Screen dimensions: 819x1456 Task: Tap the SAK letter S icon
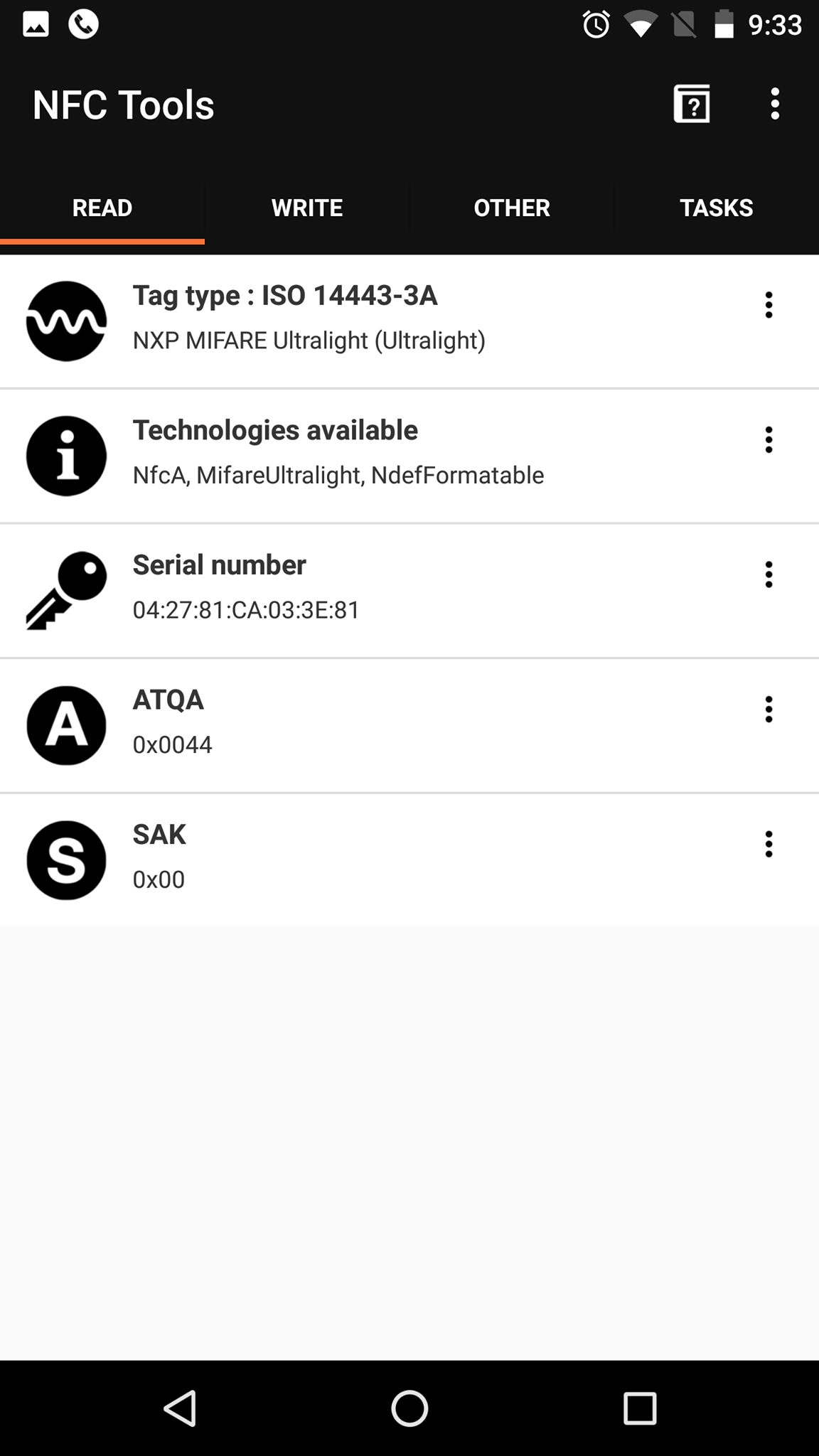tap(66, 860)
